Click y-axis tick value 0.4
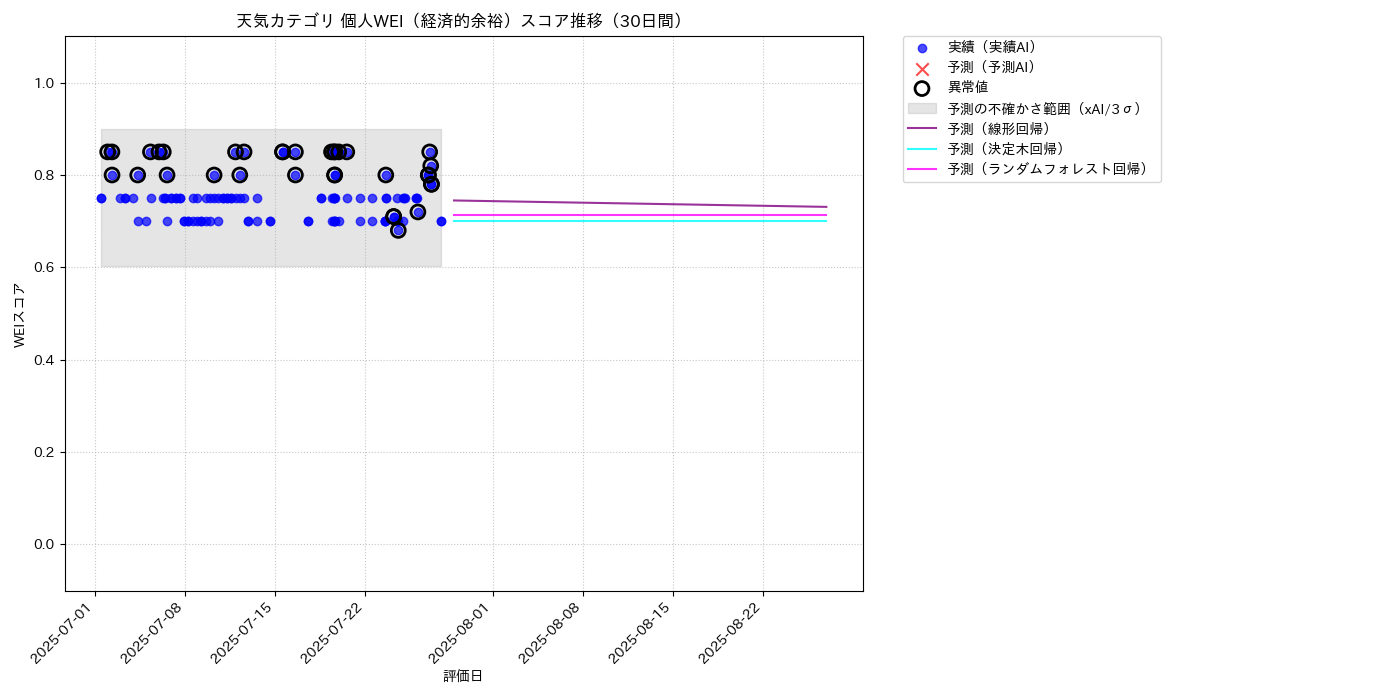1400x700 pixels. tap(43, 360)
